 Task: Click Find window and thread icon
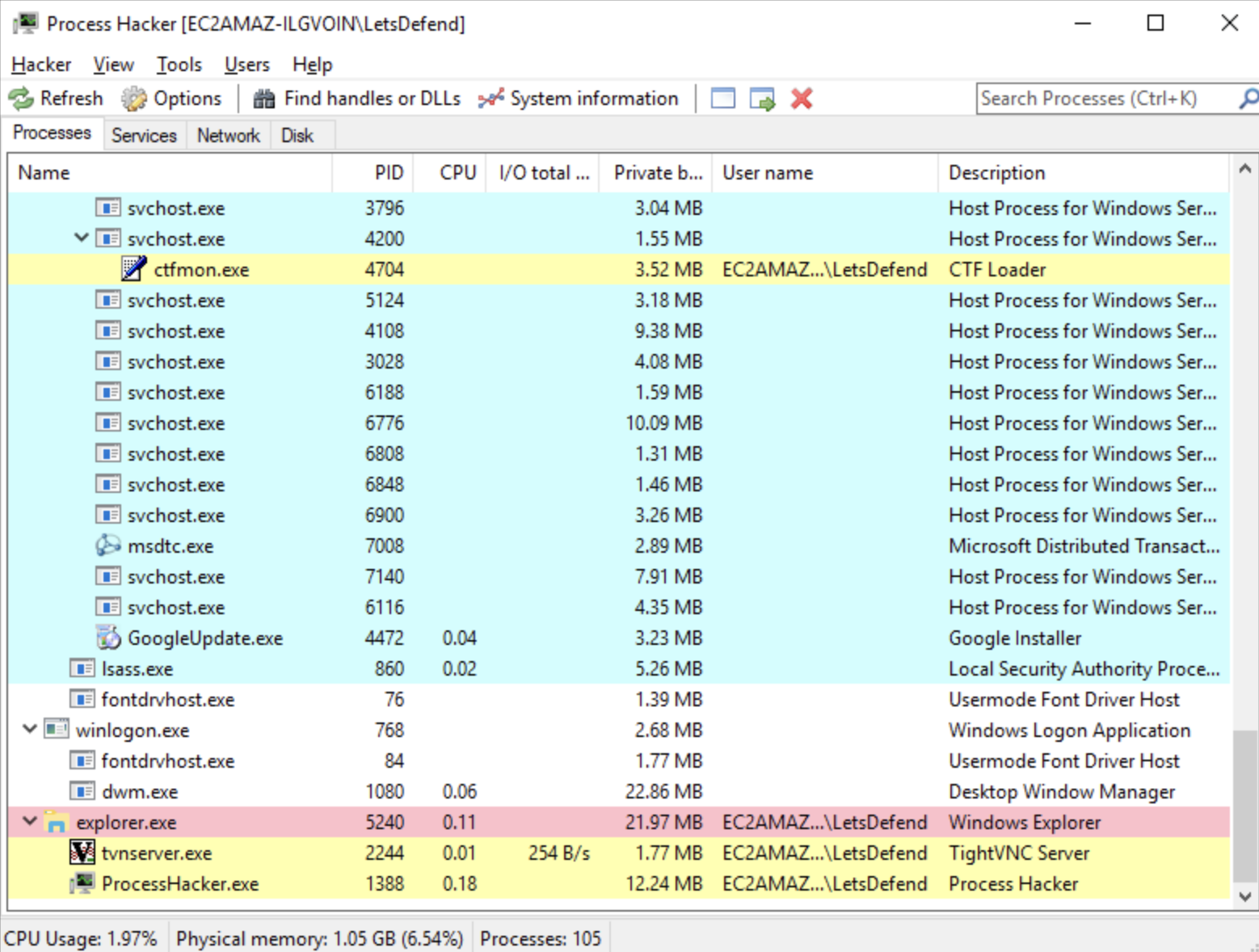pyautogui.click(x=762, y=99)
